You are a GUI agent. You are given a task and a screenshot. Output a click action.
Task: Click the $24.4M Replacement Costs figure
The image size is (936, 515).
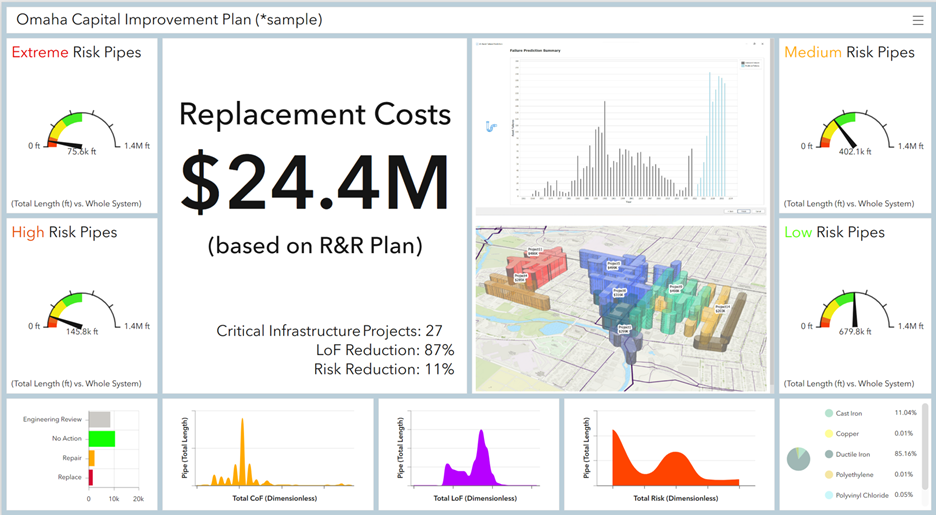point(315,180)
